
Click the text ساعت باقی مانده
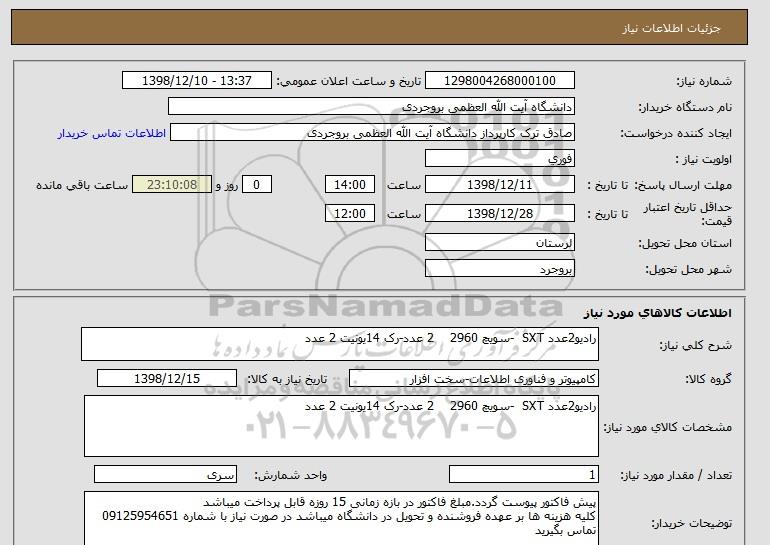coord(82,185)
